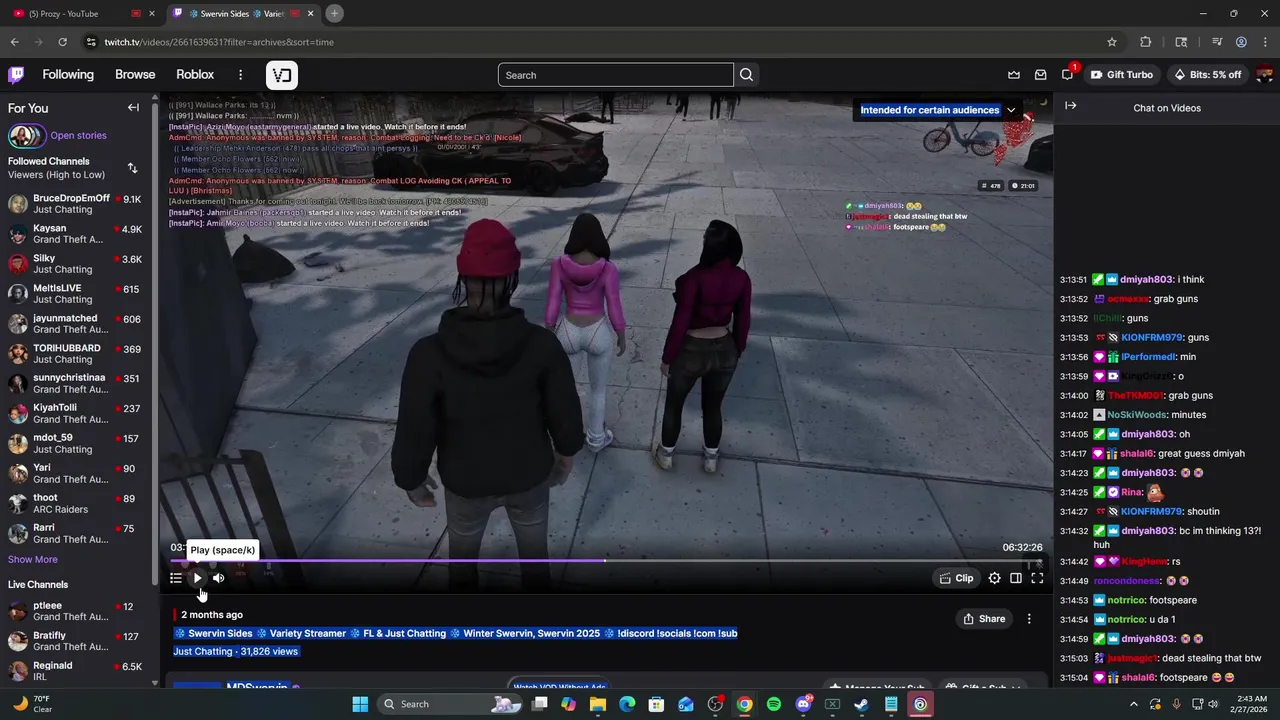Open jayunmatched channel in sidebar

coord(75,324)
